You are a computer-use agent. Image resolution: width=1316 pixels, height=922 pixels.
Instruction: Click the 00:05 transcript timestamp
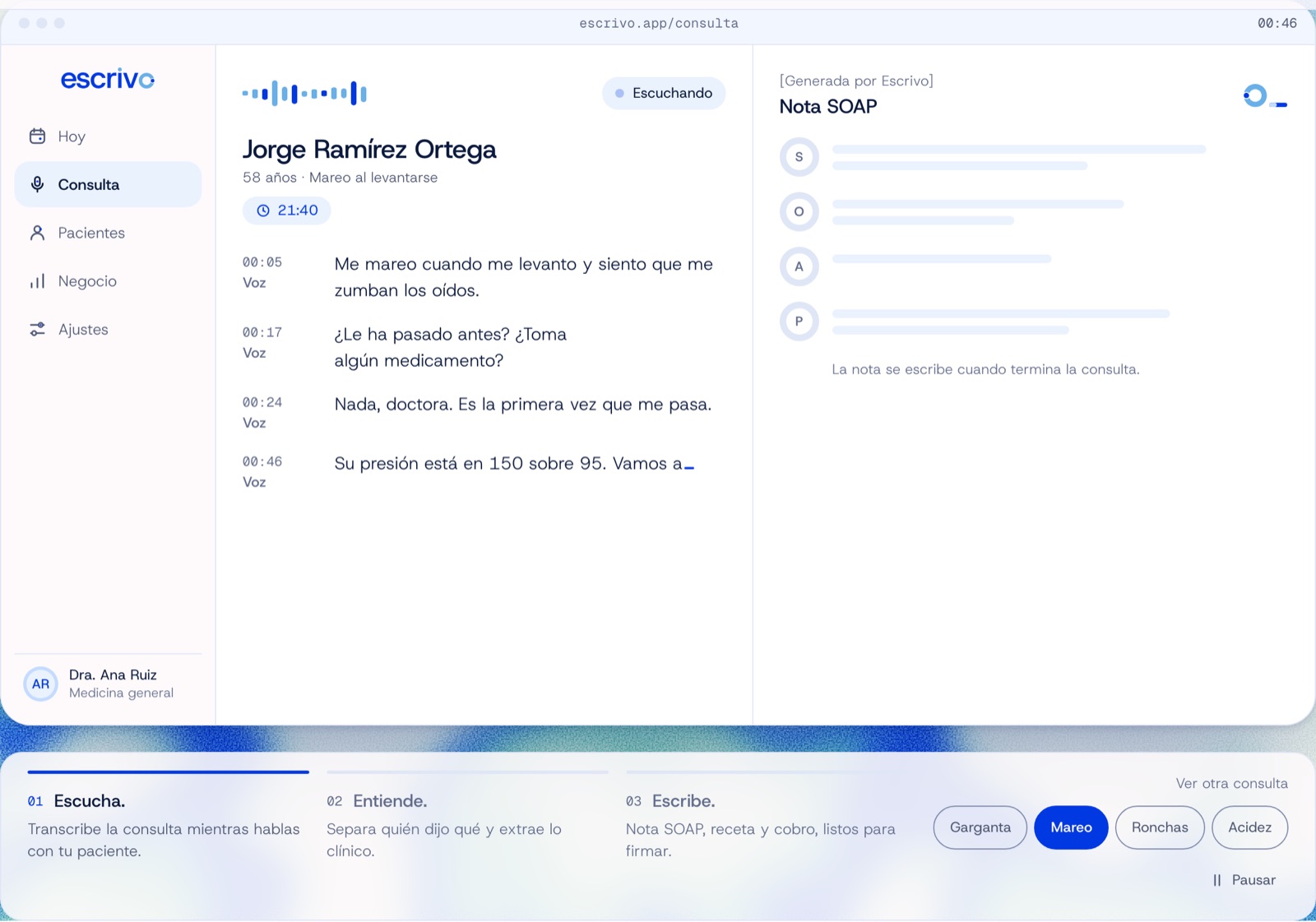tap(262, 262)
